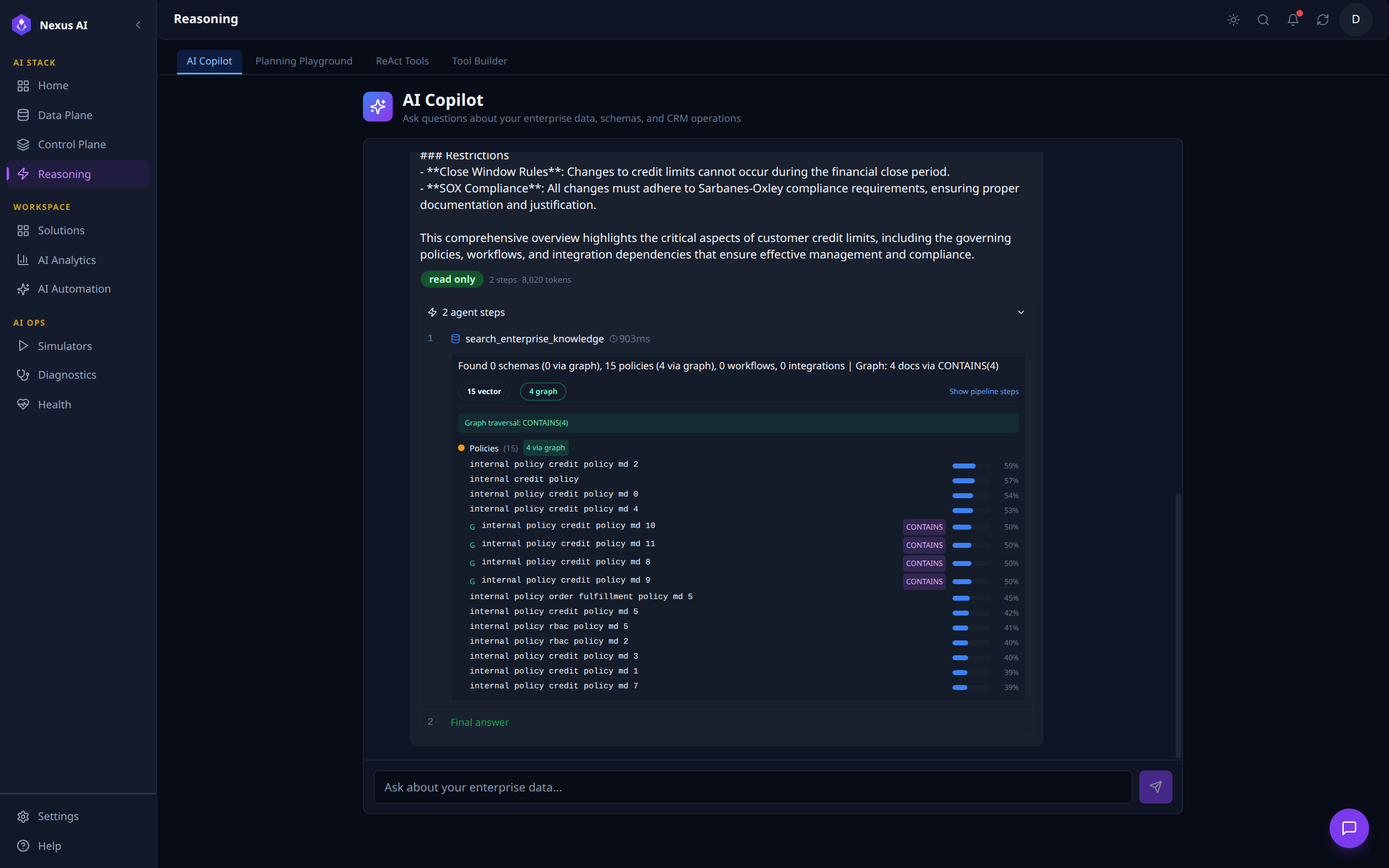
Task: Open the AI Analytics chart icon
Action: 23,260
